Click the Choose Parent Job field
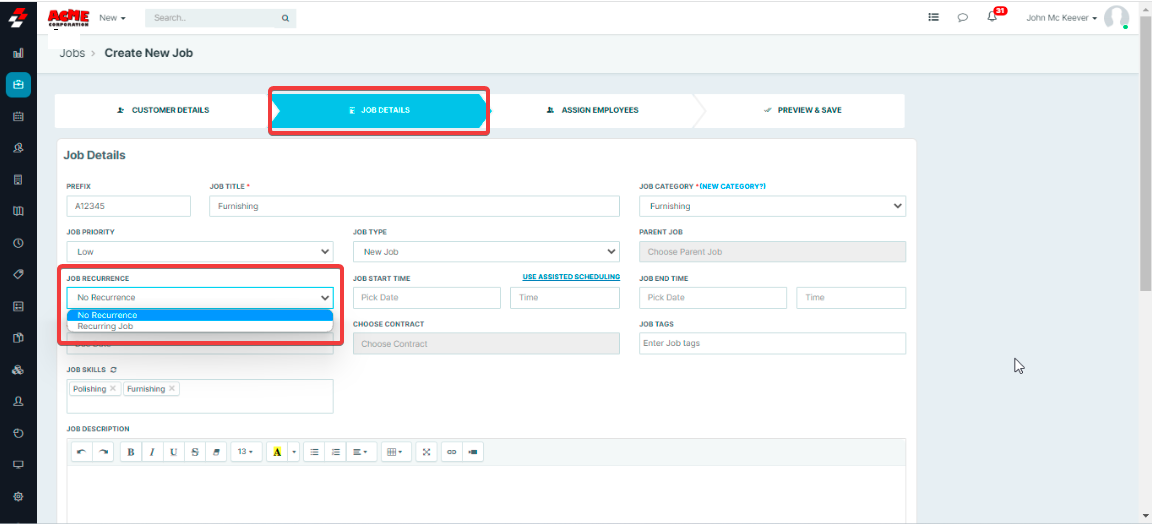The height and width of the screenshot is (524, 1152). click(772, 251)
